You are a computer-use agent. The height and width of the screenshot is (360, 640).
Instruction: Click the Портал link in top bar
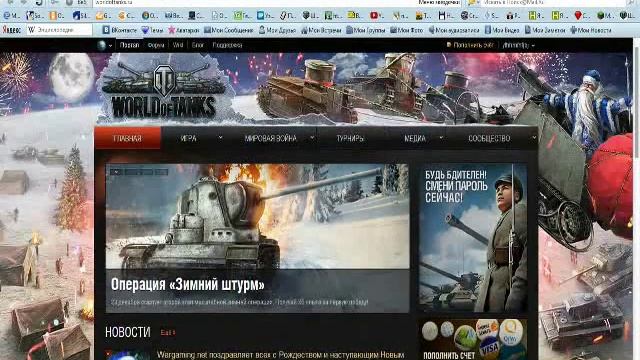(x=129, y=45)
